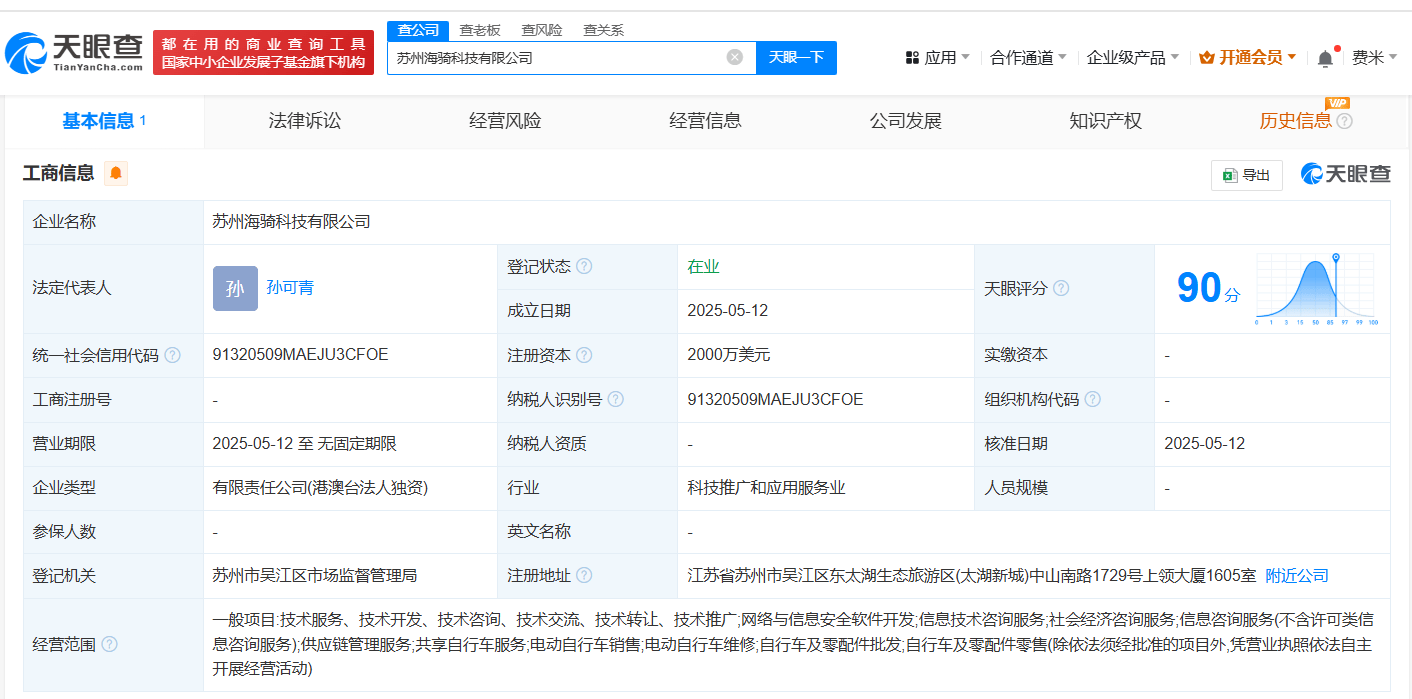This screenshot has height=699, width=1412.
Task: Switch to the 知识产权 tab
Action: 1105,121
